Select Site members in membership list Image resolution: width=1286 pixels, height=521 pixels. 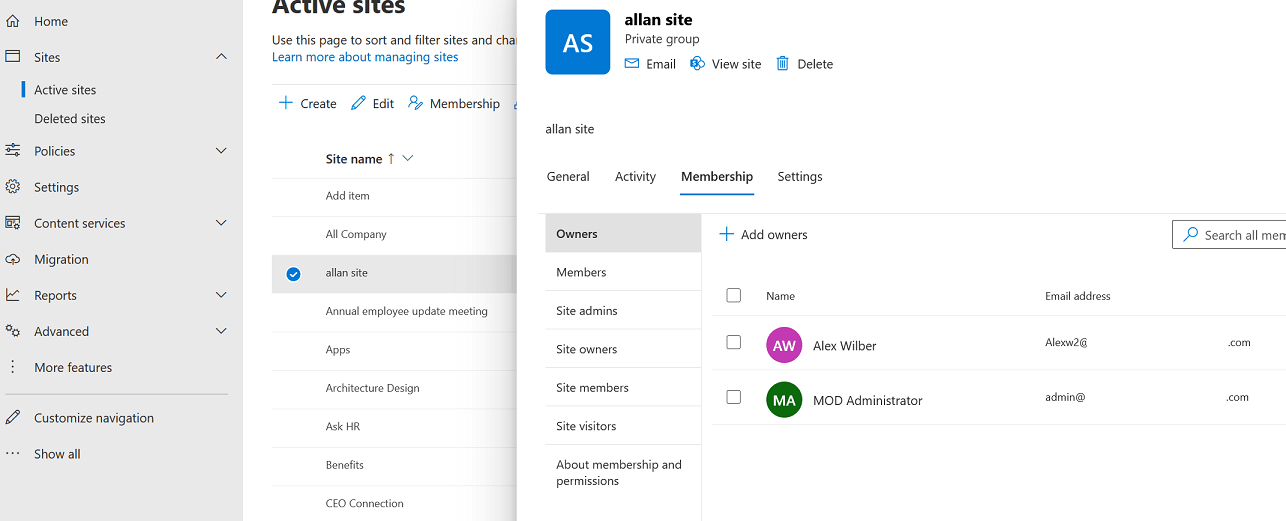[x=623, y=387]
